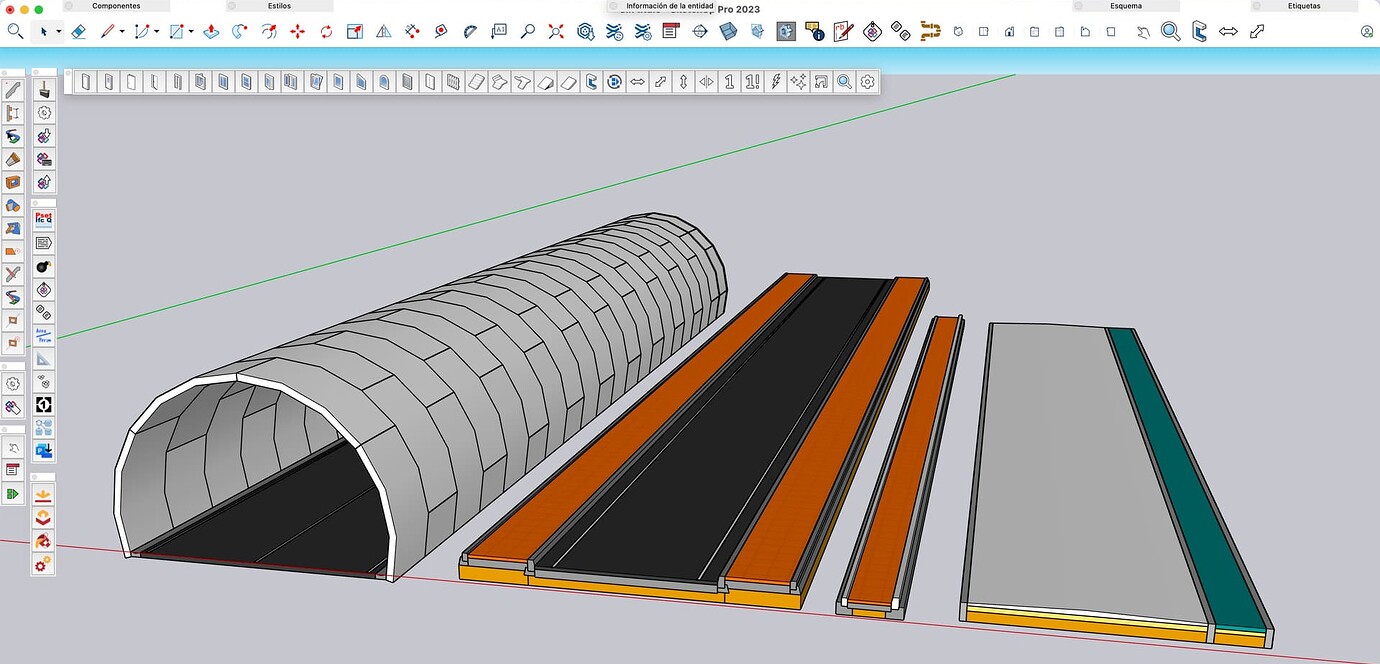This screenshot has width=1380, height=664.
Task: Activate the Section Plane tool
Action: point(355,31)
